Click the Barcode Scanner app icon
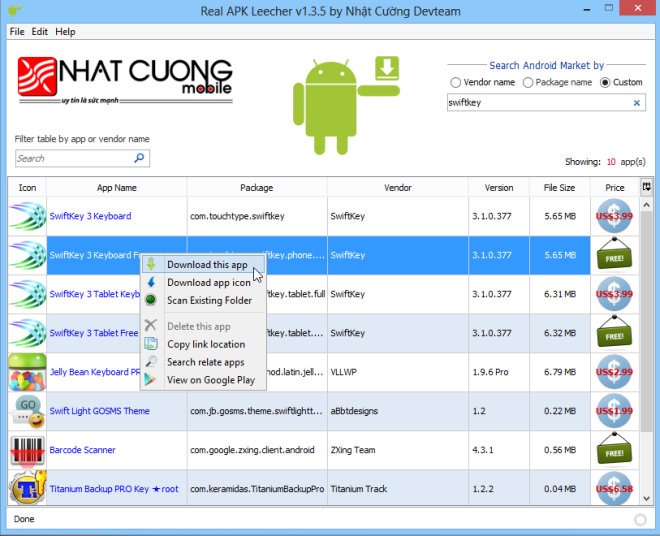 (27, 451)
